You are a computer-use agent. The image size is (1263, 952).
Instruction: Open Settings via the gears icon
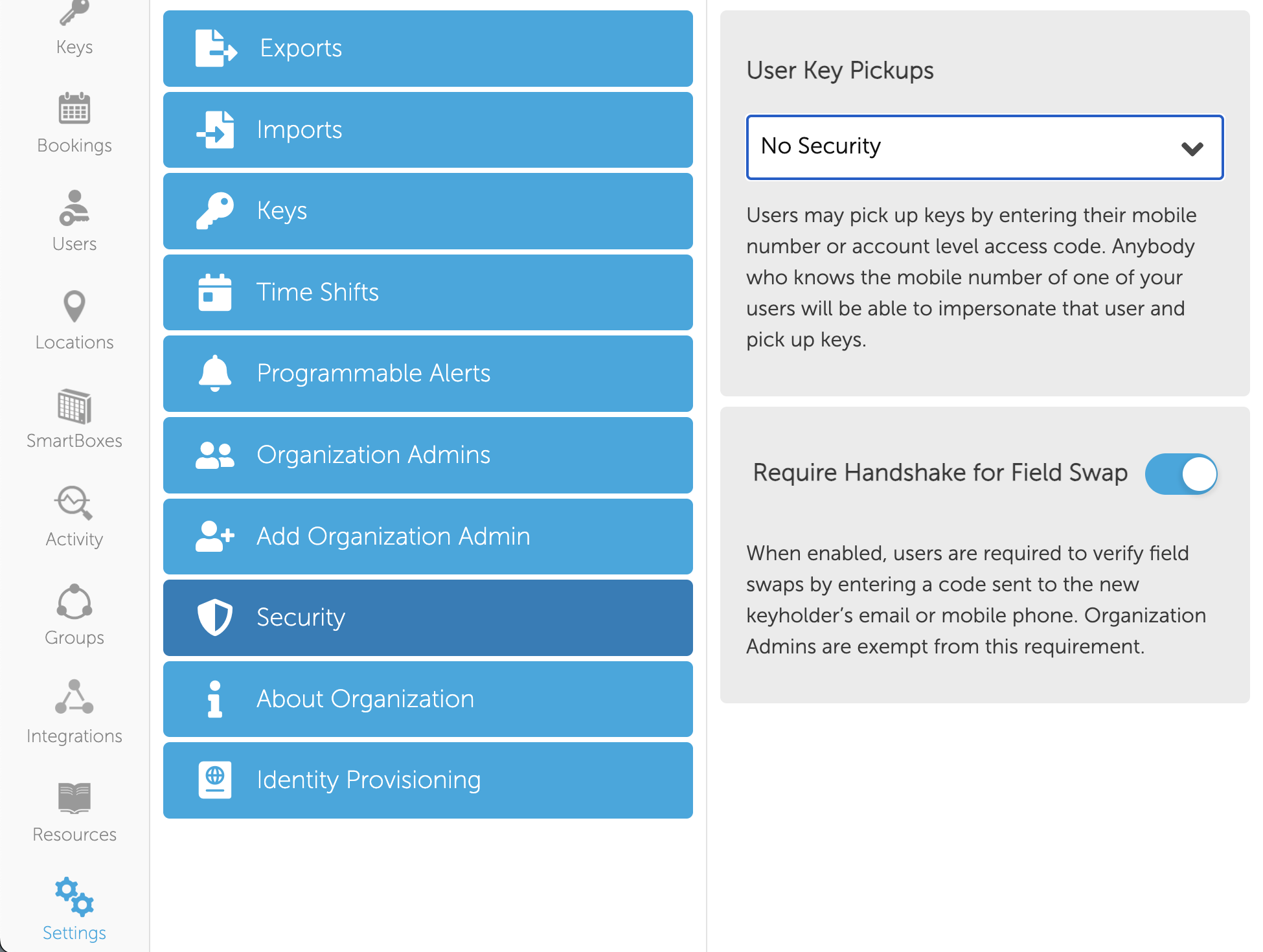click(74, 897)
